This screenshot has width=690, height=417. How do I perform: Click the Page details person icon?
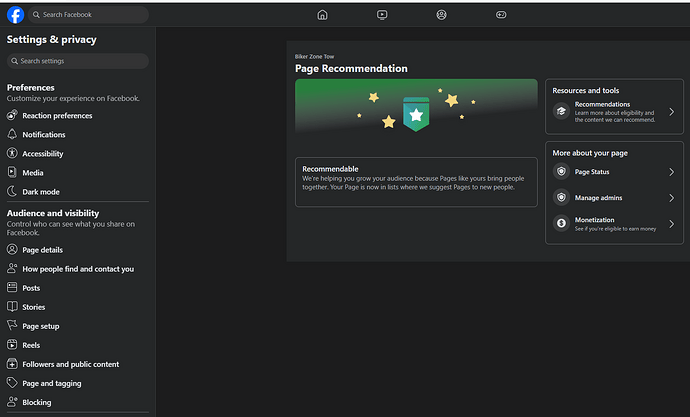coord(12,249)
